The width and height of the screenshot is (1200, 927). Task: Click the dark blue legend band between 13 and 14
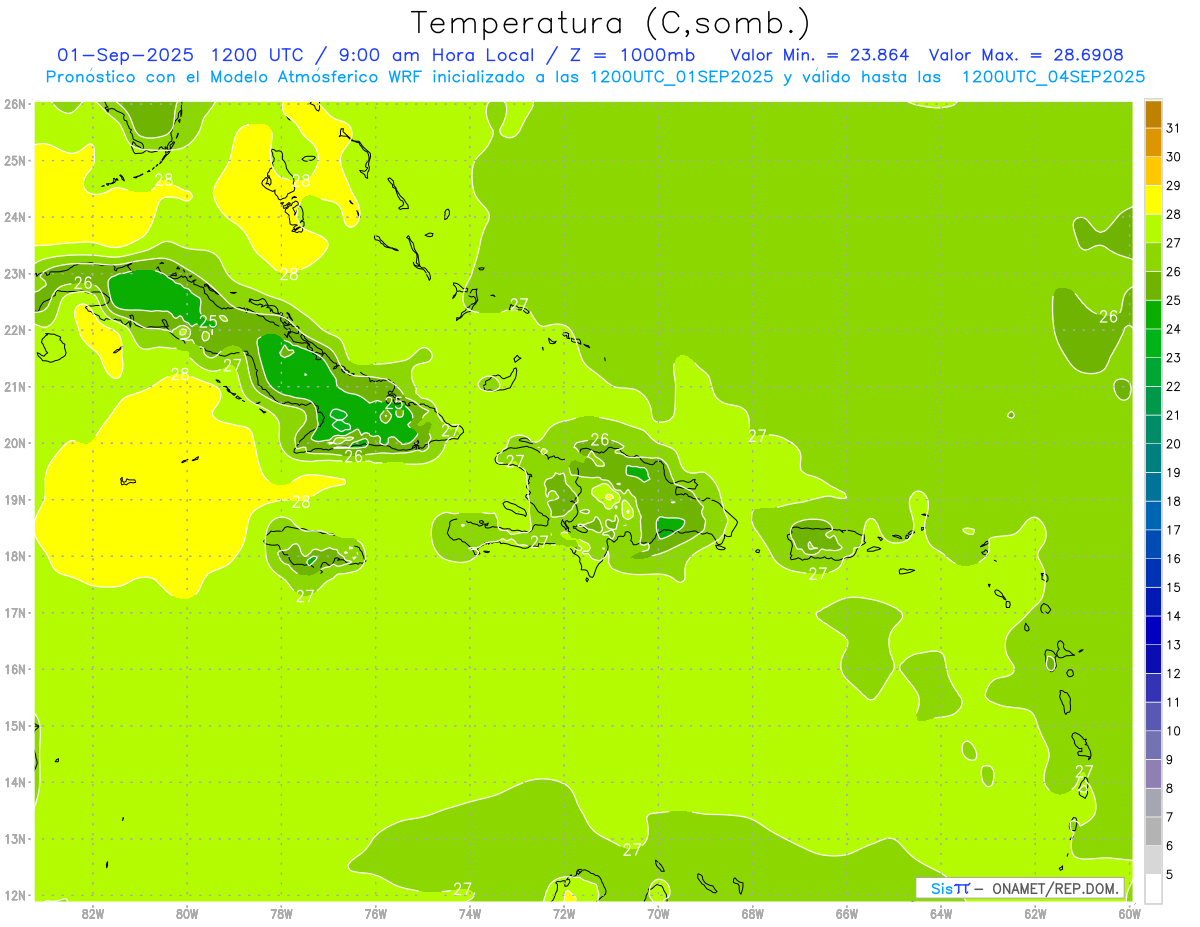[x=1153, y=630]
